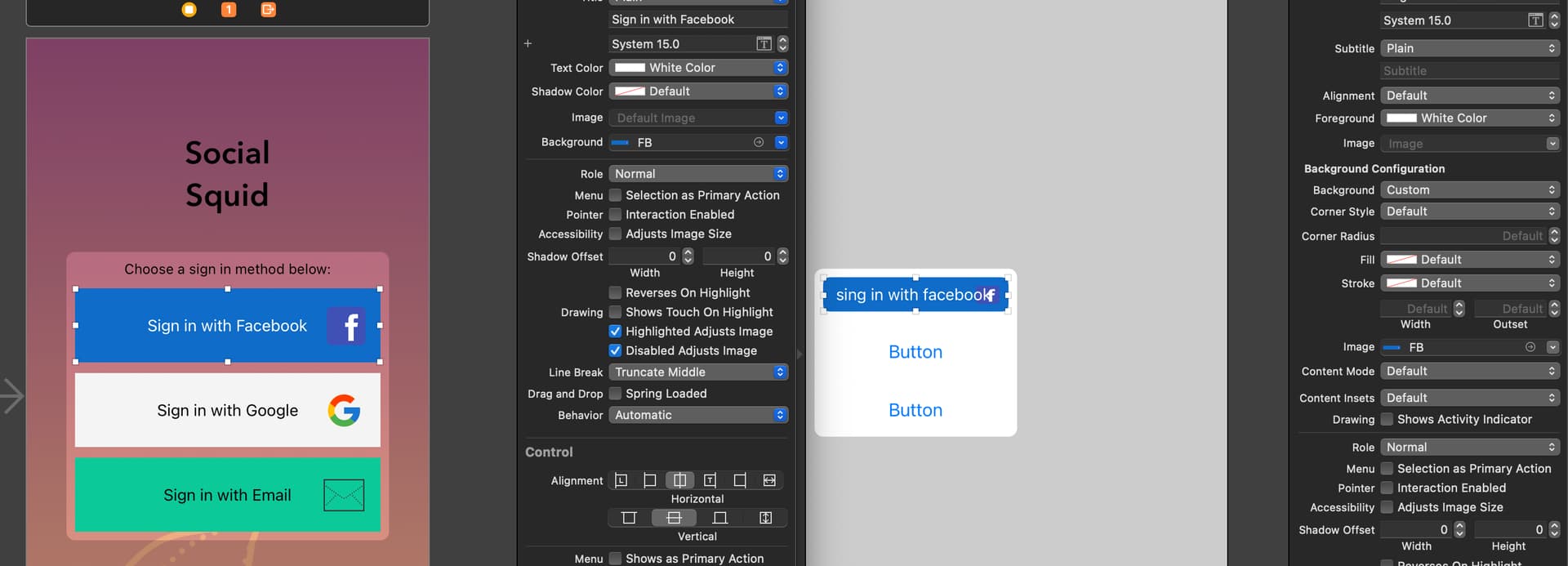Uncheck Disabled Adjusts Image

click(616, 350)
